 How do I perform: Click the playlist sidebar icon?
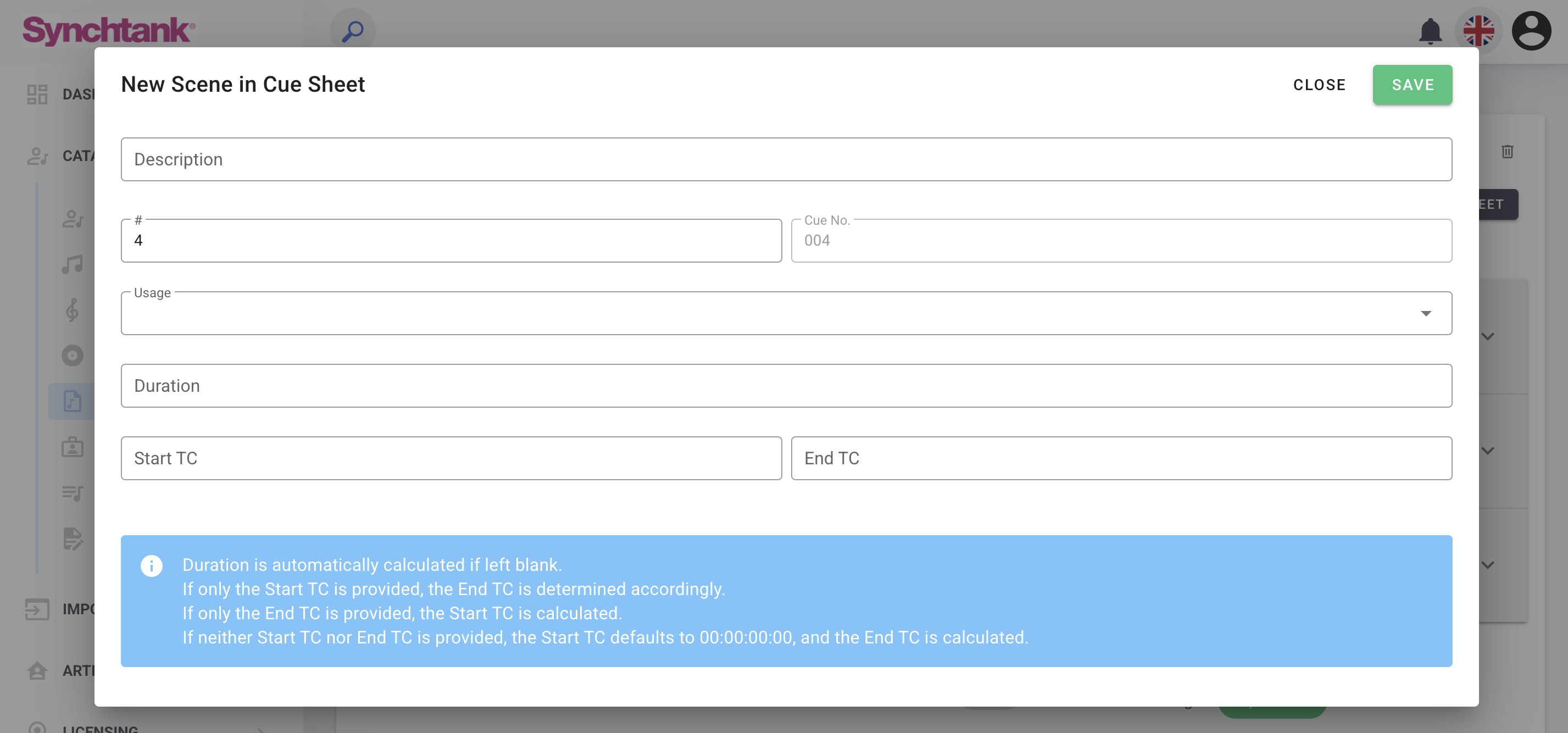tap(73, 492)
